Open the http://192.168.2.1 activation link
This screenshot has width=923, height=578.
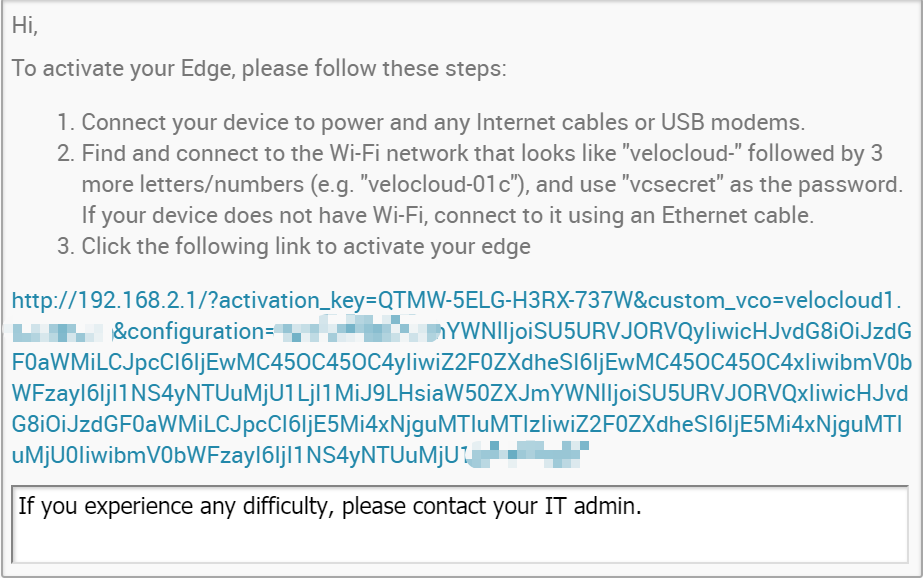[462, 377]
